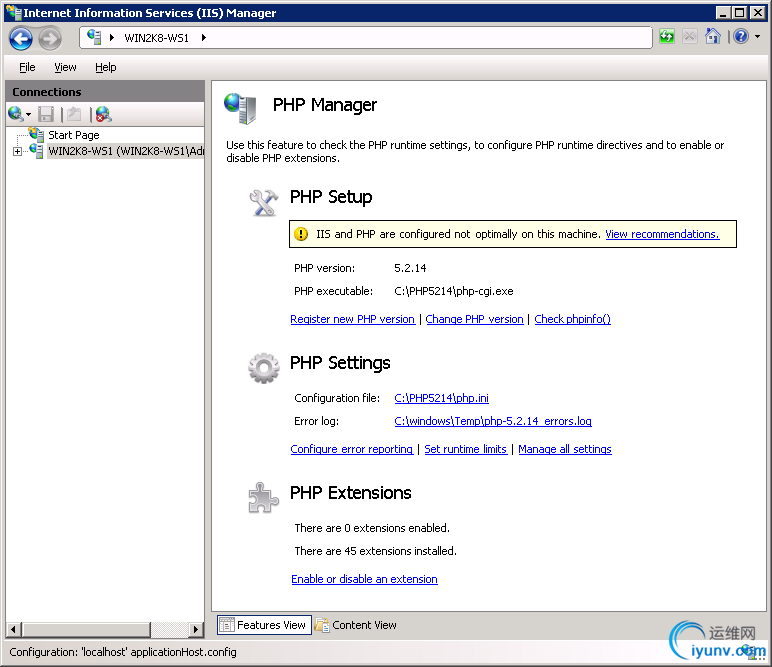Go to Home via the house icon

712,36
